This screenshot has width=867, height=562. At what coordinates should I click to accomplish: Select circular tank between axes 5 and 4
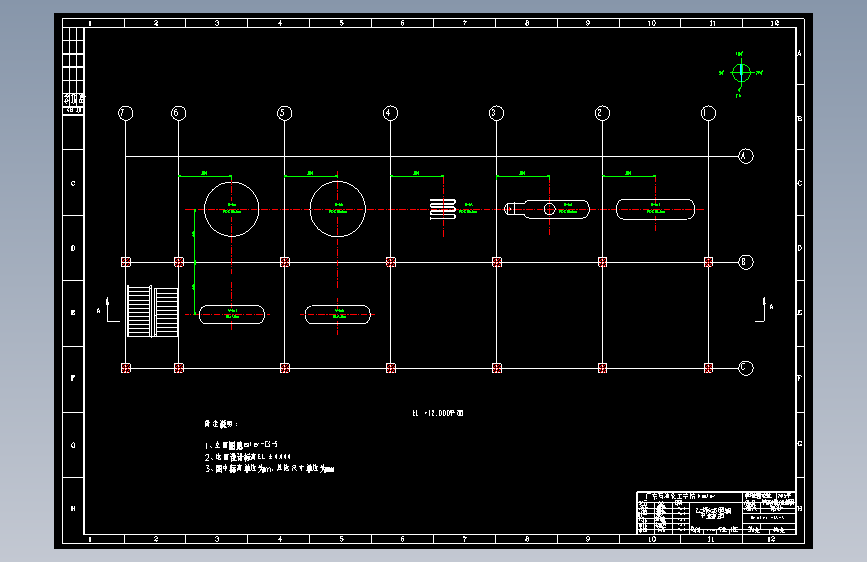coord(338,209)
